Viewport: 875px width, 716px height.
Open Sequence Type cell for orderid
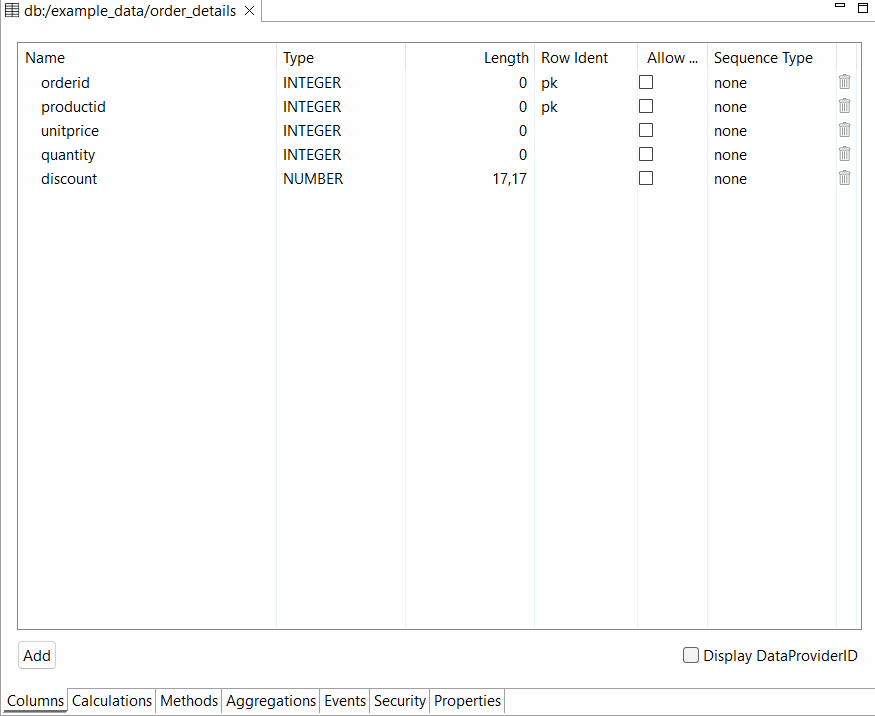click(770, 83)
